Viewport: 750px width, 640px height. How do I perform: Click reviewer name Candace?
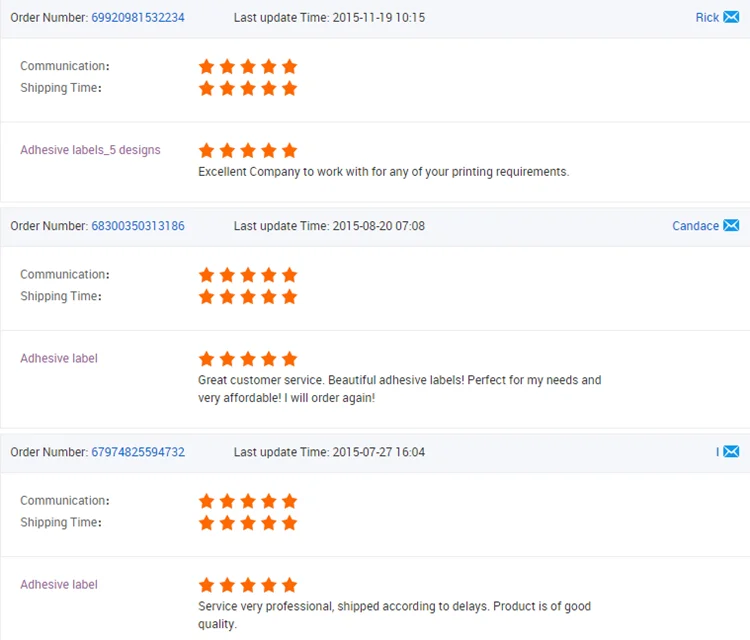tap(695, 226)
